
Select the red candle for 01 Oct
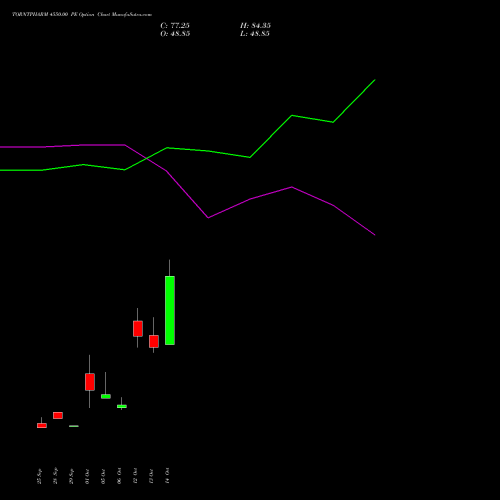click(90, 382)
